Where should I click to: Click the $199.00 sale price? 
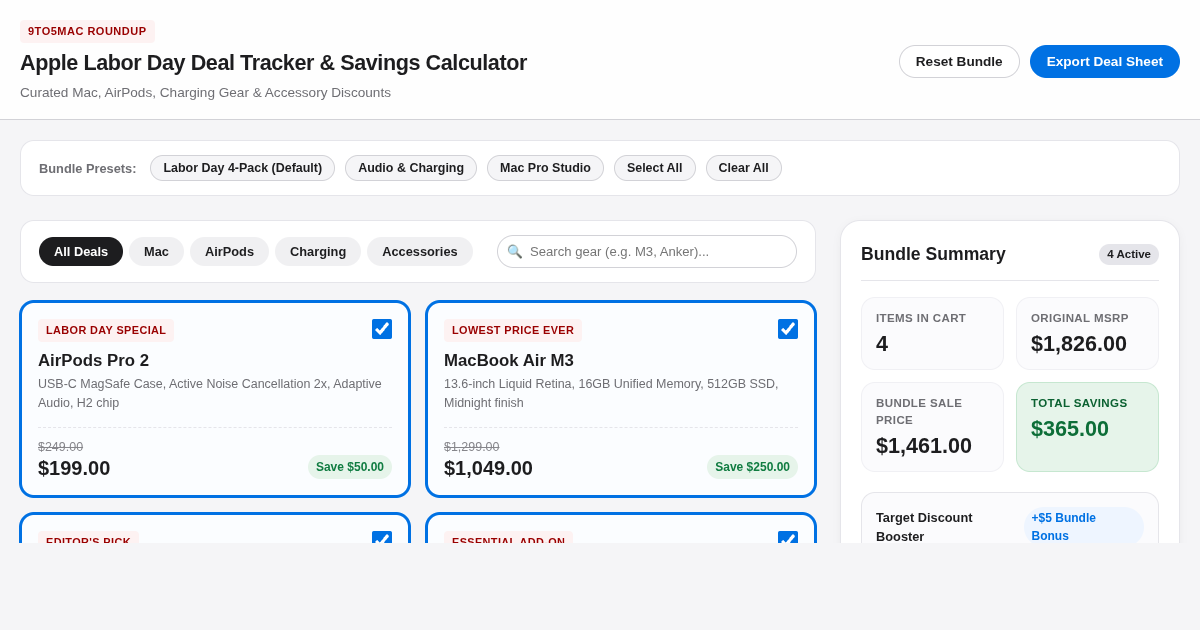pos(74,468)
